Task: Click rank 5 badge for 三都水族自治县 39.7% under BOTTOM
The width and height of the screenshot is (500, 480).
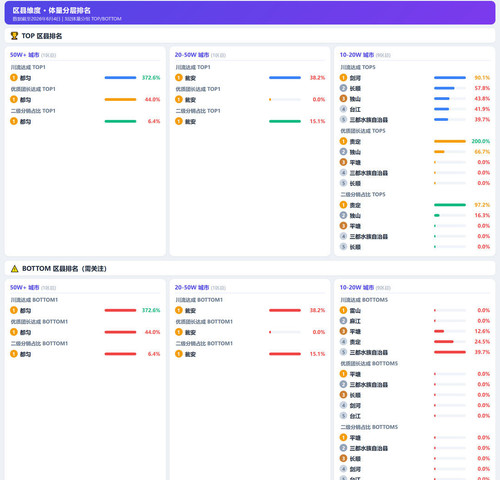Action: (x=343, y=352)
